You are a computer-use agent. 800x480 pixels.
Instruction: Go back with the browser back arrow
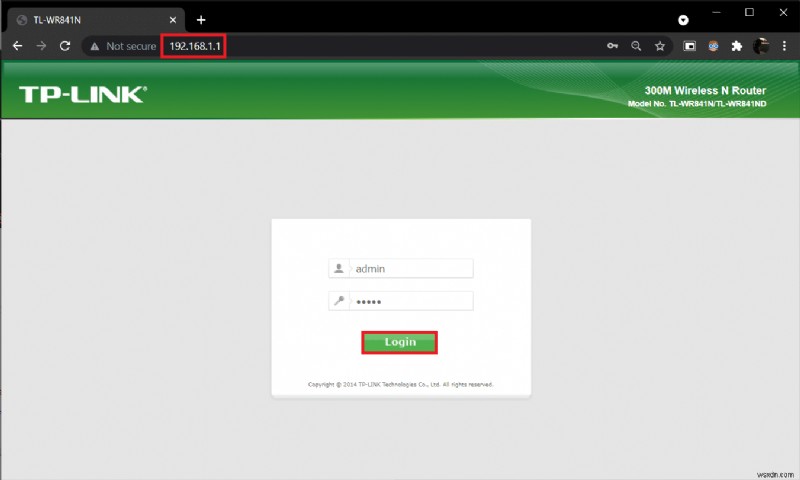click(17, 46)
